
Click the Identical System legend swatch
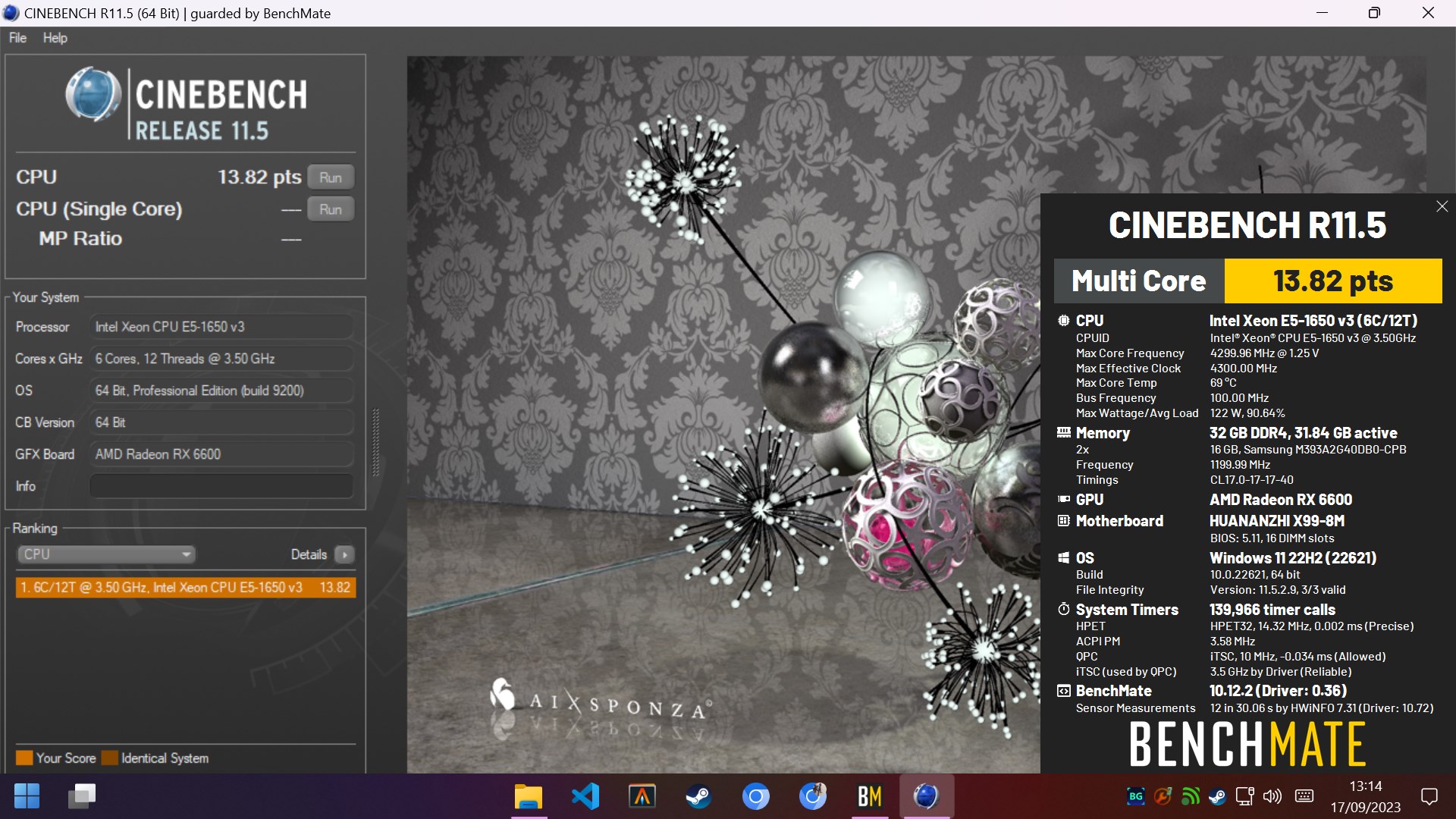[110, 758]
